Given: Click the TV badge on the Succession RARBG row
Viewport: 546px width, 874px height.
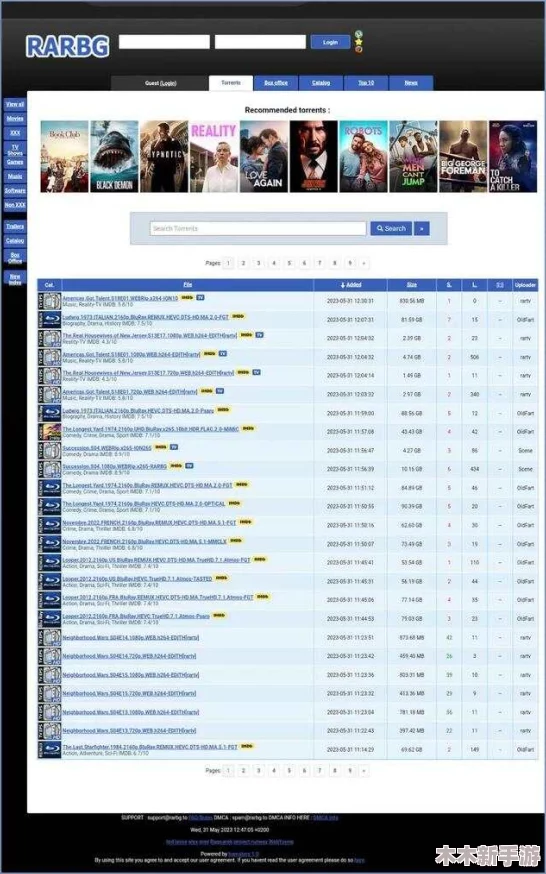Looking at the screenshot, I should tap(189, 465).
